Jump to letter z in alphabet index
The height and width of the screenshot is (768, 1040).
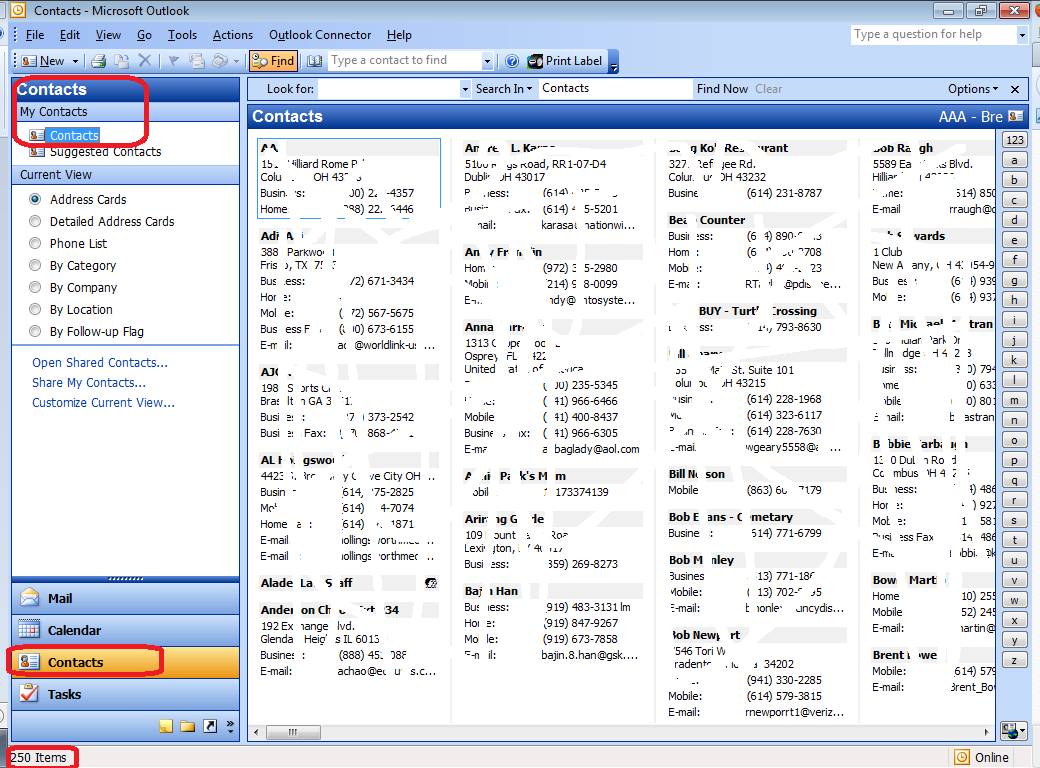click(x=1014, y=660)
